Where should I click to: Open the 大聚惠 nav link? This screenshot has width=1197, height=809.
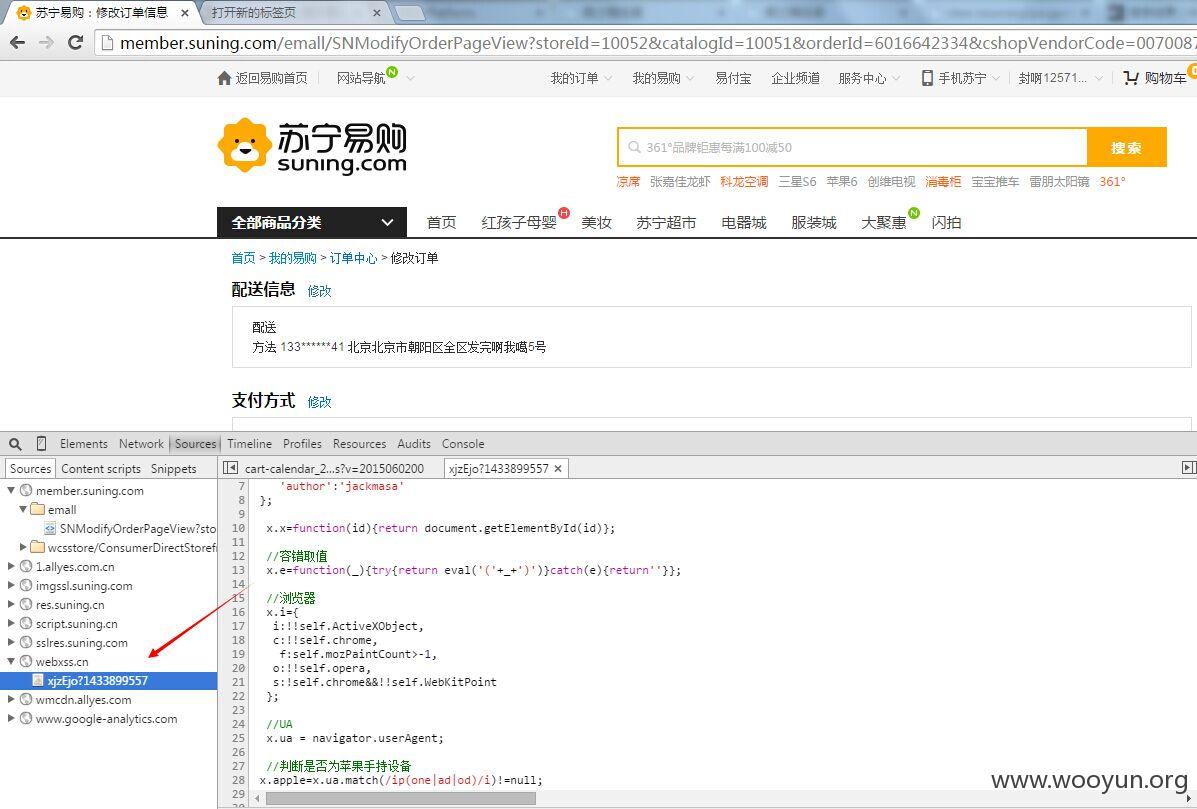pos(883,222)
